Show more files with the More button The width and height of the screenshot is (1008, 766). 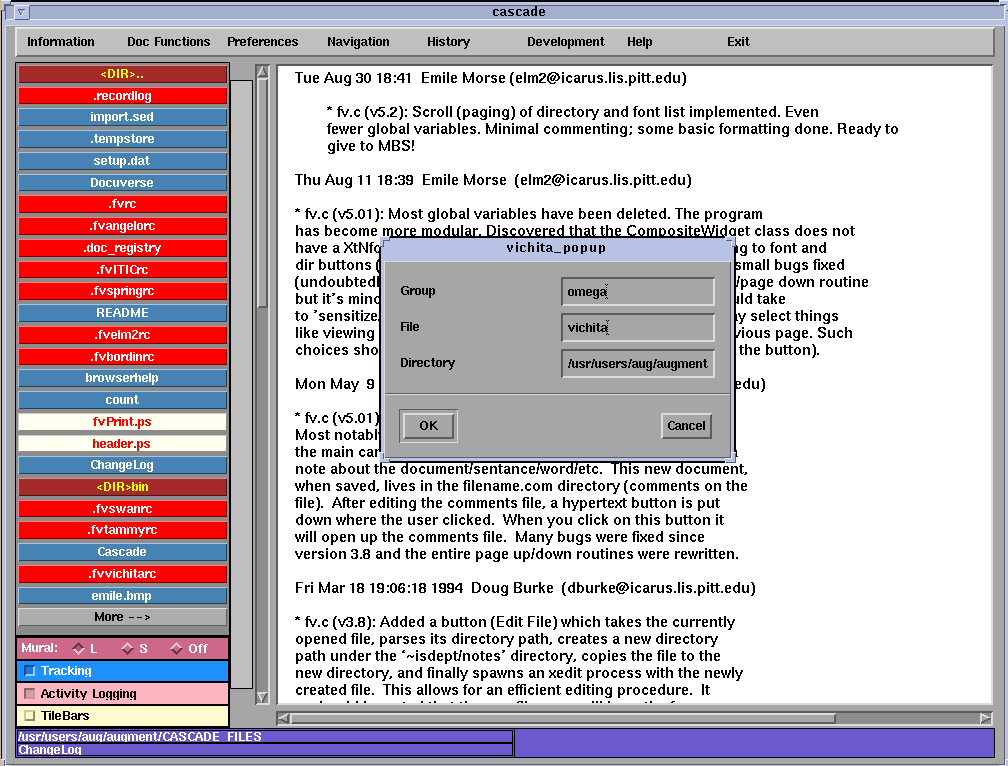122,617
